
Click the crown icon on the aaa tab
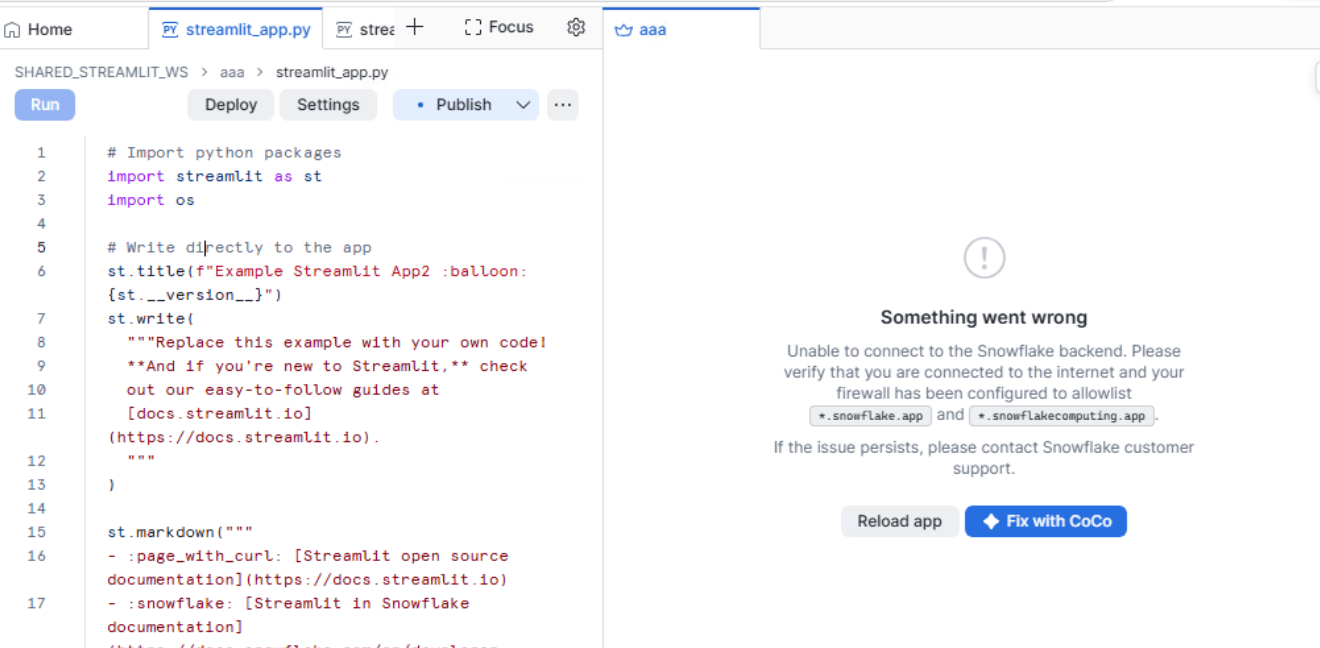click(624, 30)
